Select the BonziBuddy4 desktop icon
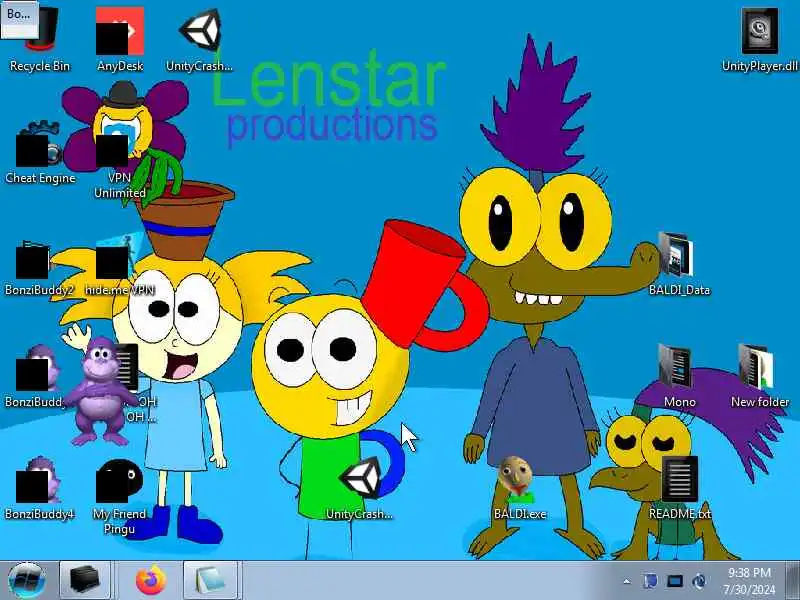The image size is (800, 600). click(39, 489)
